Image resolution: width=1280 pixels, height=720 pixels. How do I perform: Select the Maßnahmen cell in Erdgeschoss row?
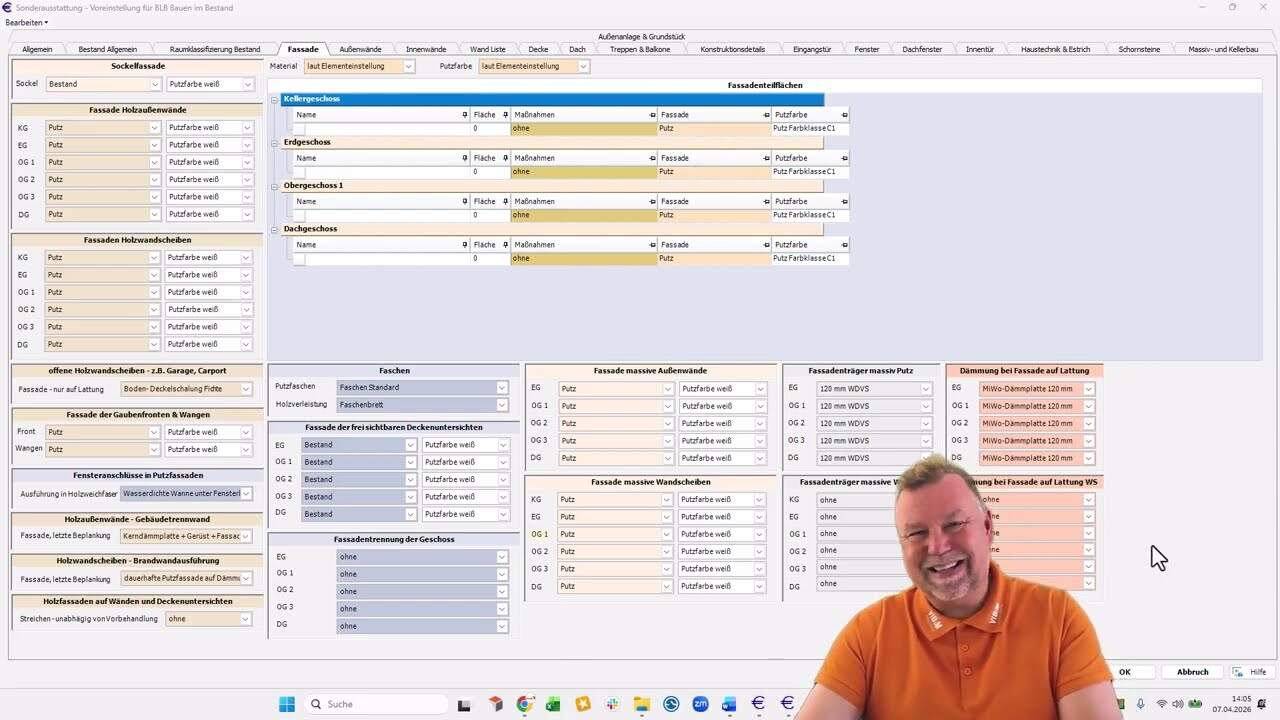coord(584,172)
